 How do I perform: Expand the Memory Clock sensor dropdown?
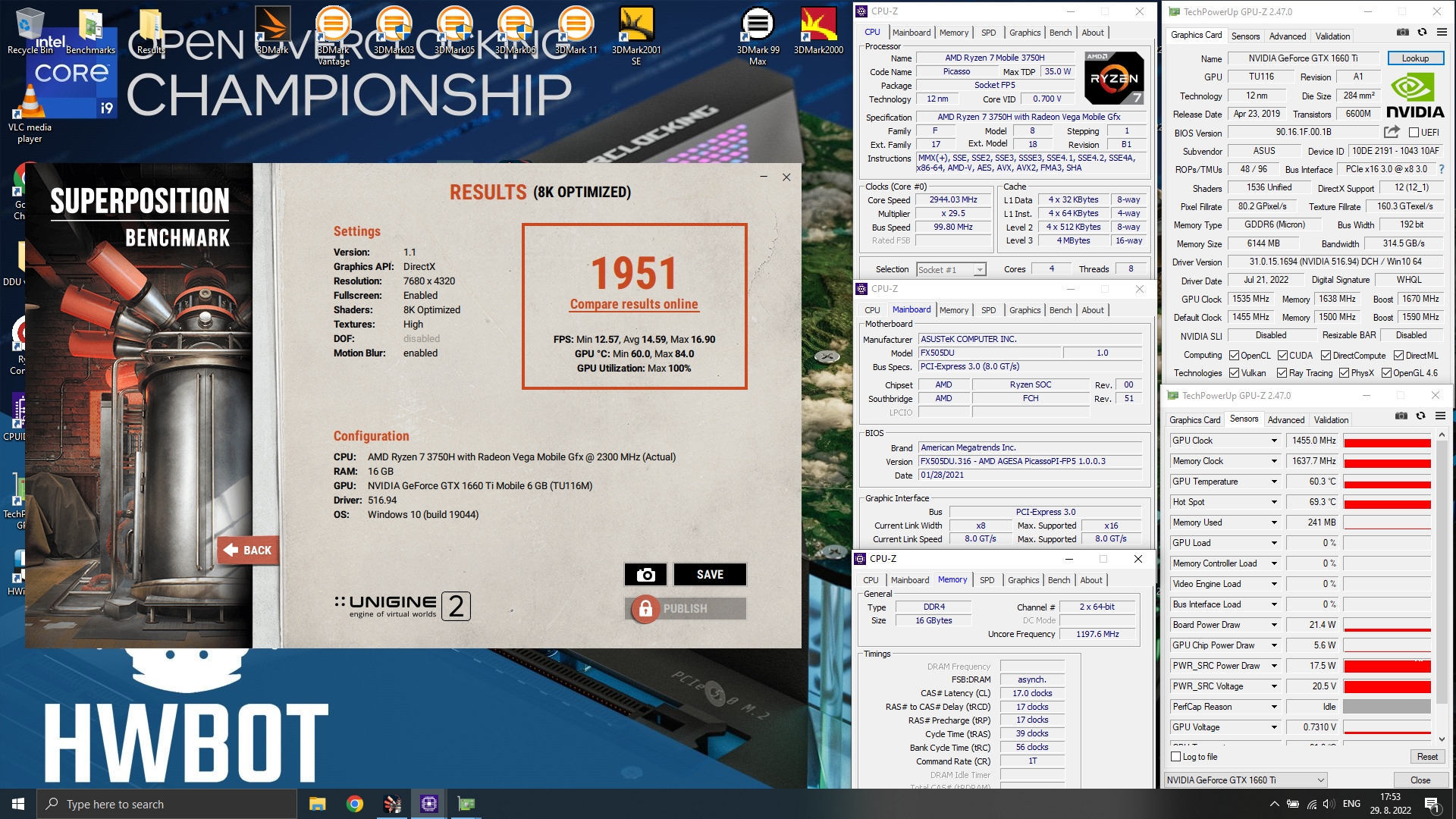tap(1274, 461)
